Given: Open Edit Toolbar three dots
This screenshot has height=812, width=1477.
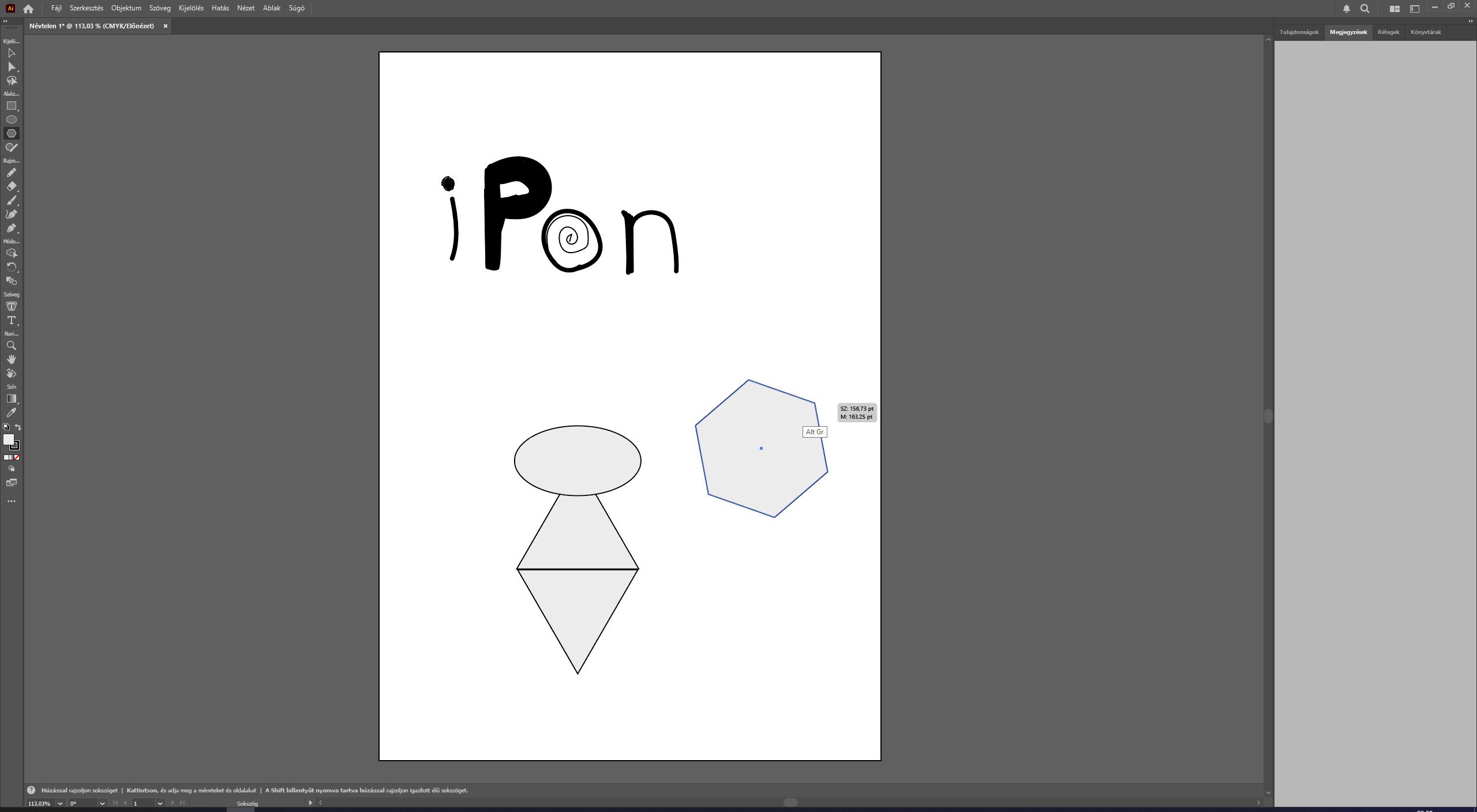Looking at the screenshot, I should click(x=11, y=502).
